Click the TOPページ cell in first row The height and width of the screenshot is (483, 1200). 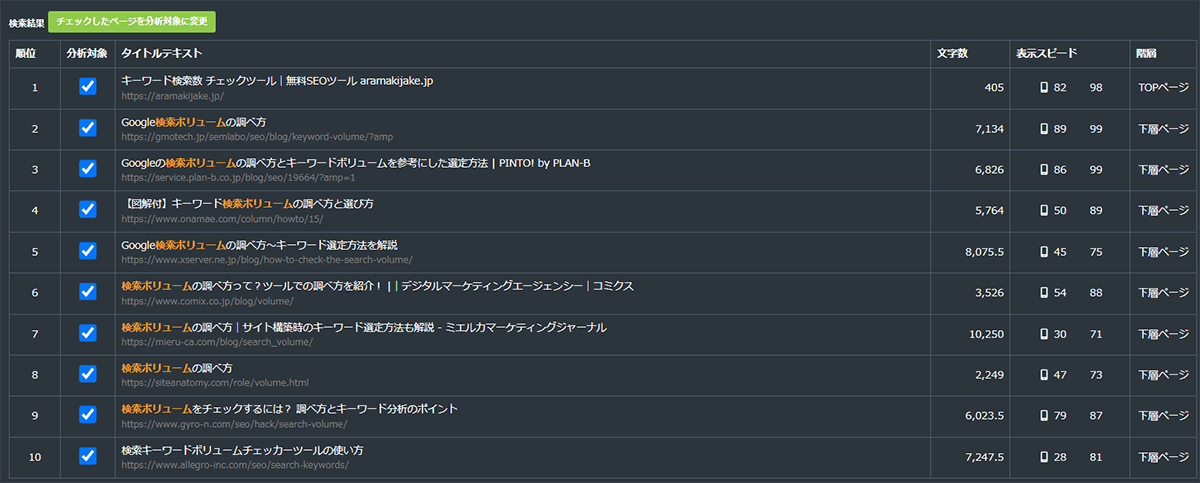tap(1163, 88)
